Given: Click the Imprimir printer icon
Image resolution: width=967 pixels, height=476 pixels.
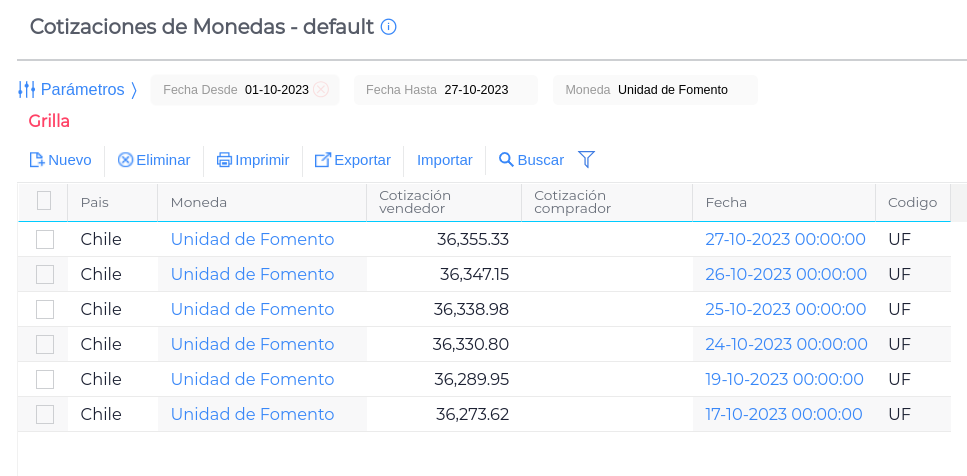Looking at the screenshot, I should (x=224, y=160).
